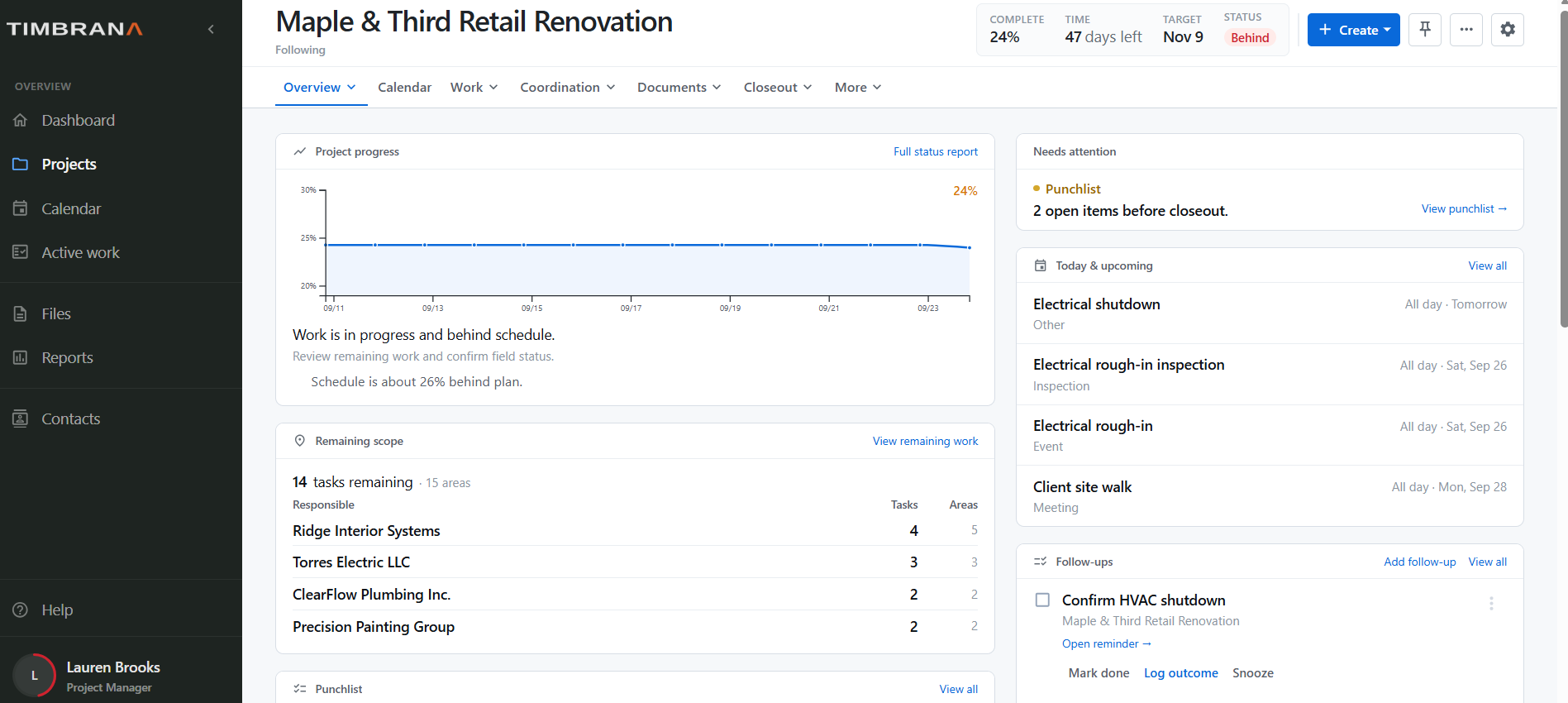Image resolution: width=1568 pixels, height=703 pixels.
Task: Select the Projects folder icon
Action: [x=21, y=164]
